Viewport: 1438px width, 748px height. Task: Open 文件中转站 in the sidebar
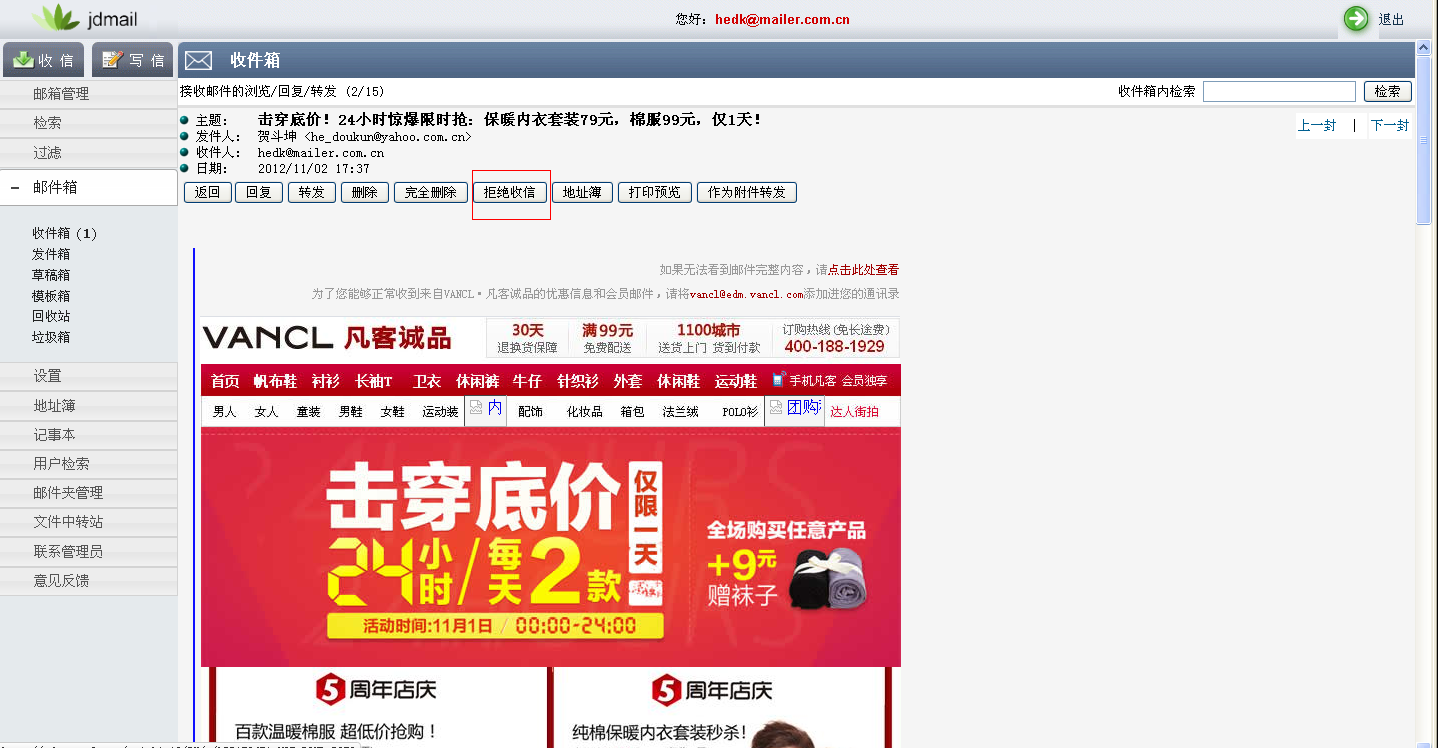(x=68, y=521)
